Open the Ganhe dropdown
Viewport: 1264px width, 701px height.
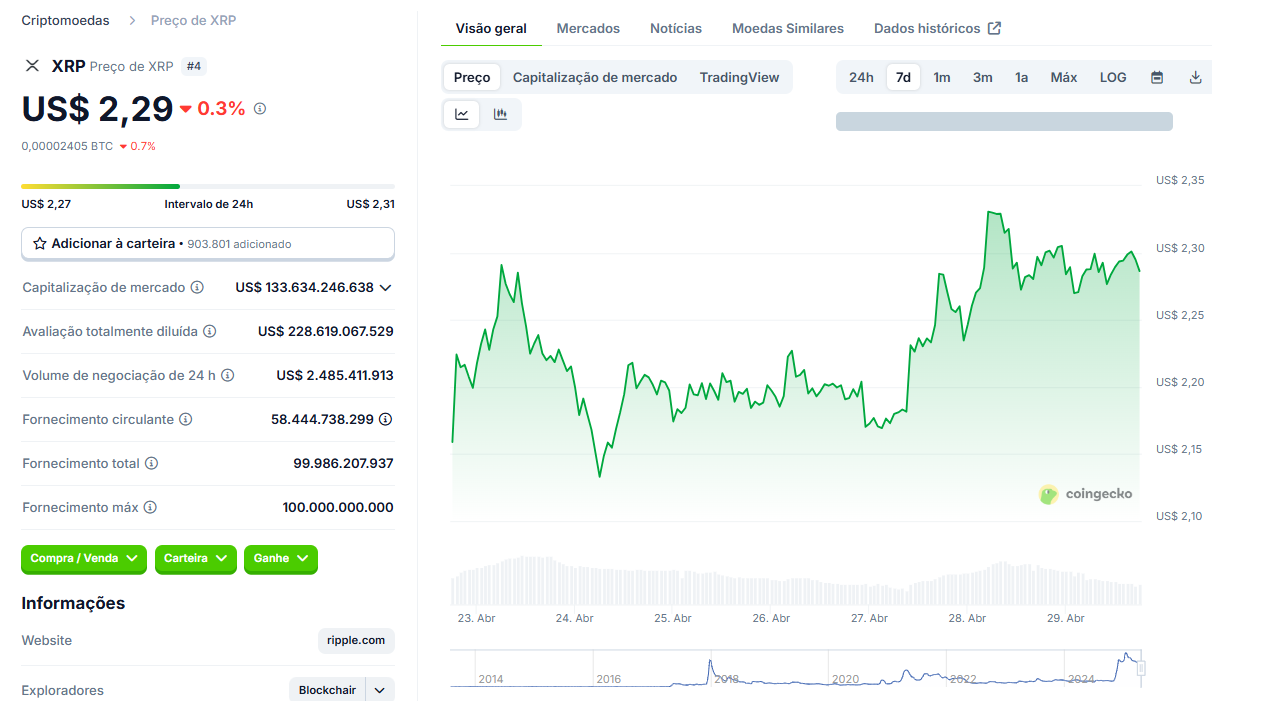[281, 558]
